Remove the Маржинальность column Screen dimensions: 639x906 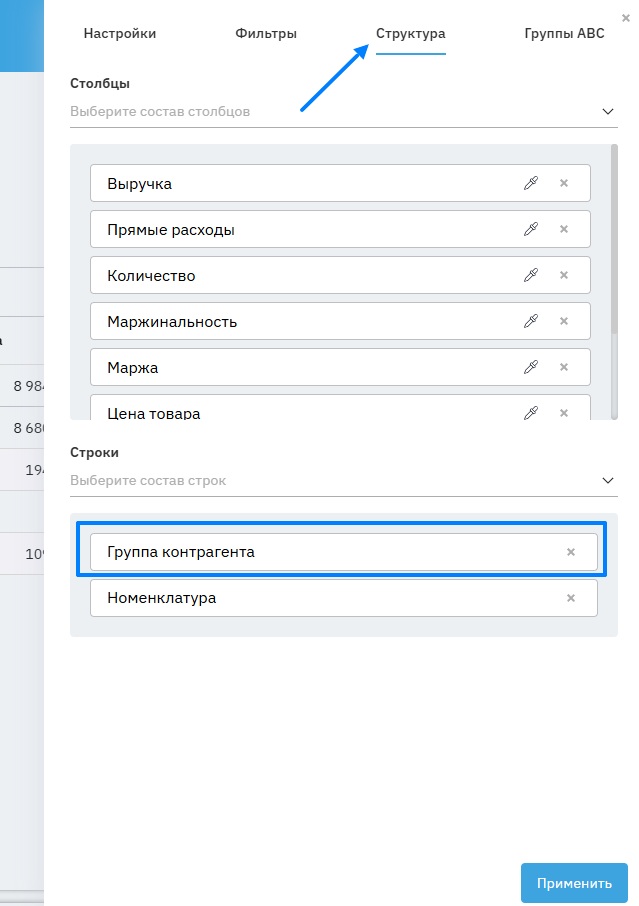pos(564,321)
